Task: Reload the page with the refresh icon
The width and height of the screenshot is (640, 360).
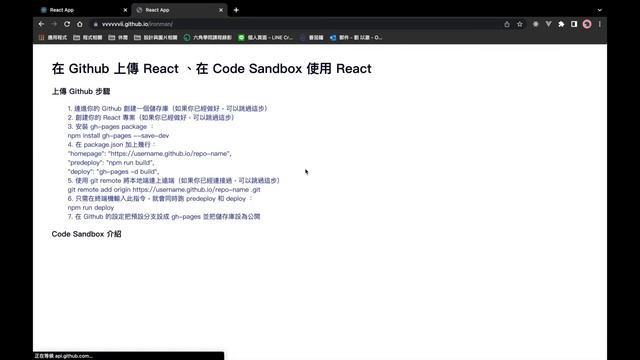Action: [67, 24]
